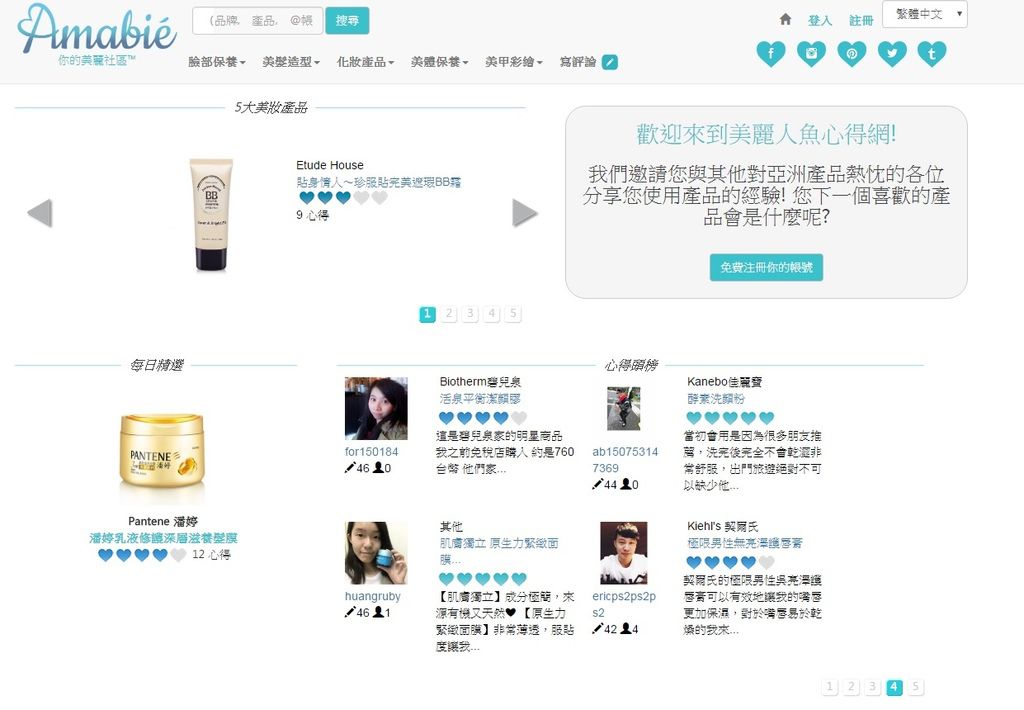Click the 登入 login link

820,20
